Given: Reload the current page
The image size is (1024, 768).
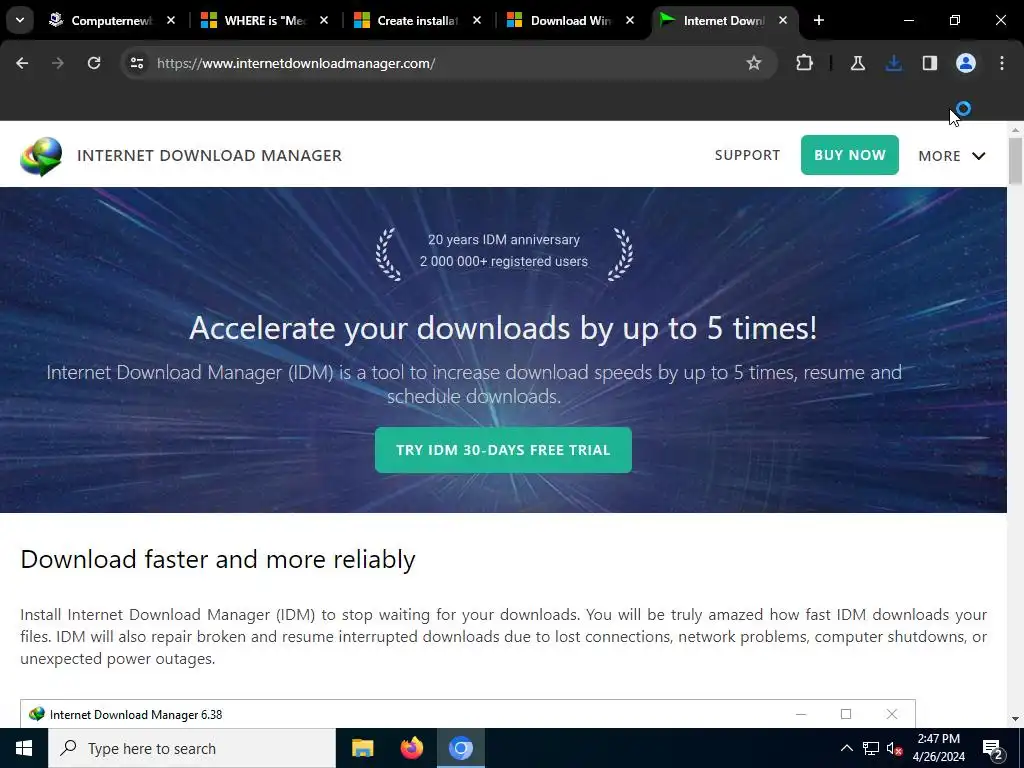Looking at the screenshot, I should coord(94,63).
